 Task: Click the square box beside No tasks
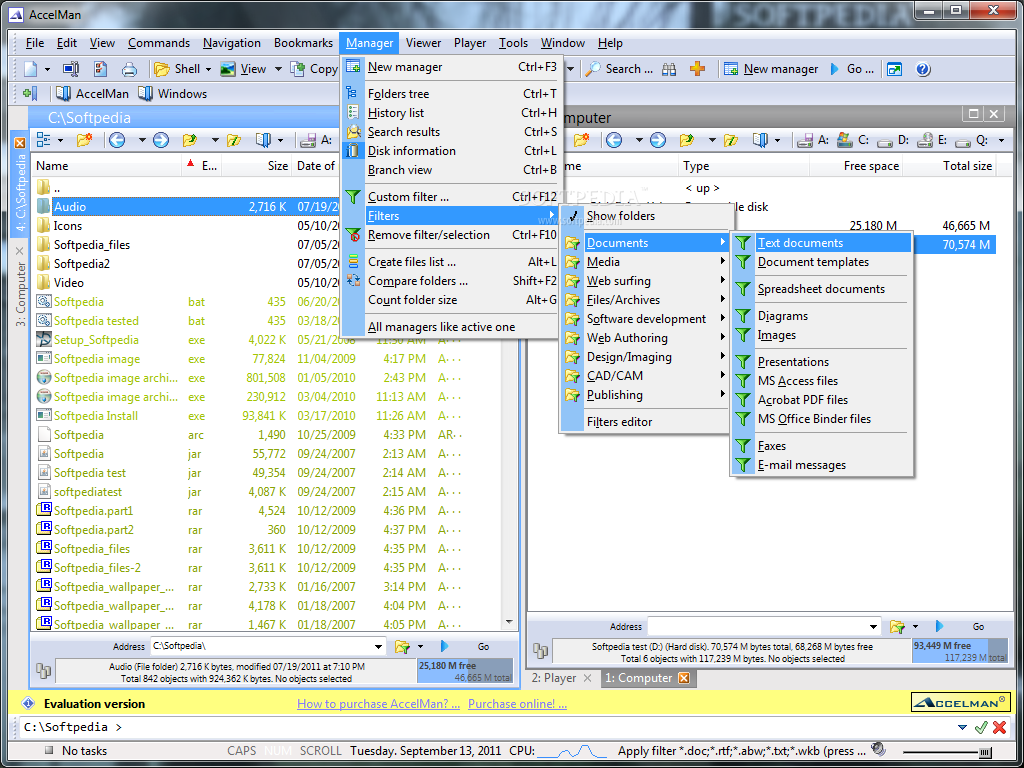click(50, 751)
